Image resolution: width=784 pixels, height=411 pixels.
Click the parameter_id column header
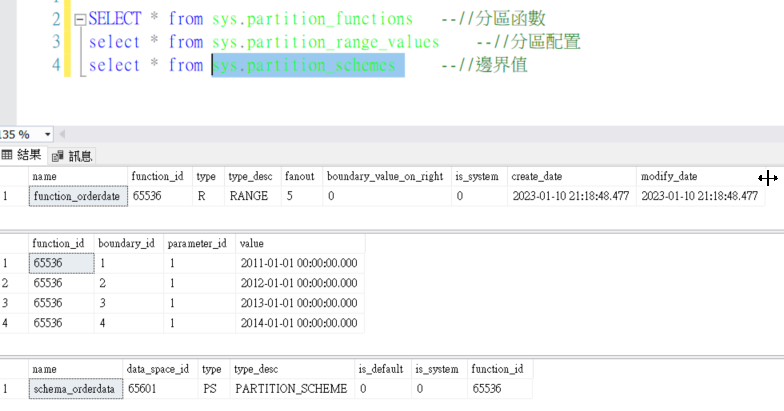tap(199, 244)
